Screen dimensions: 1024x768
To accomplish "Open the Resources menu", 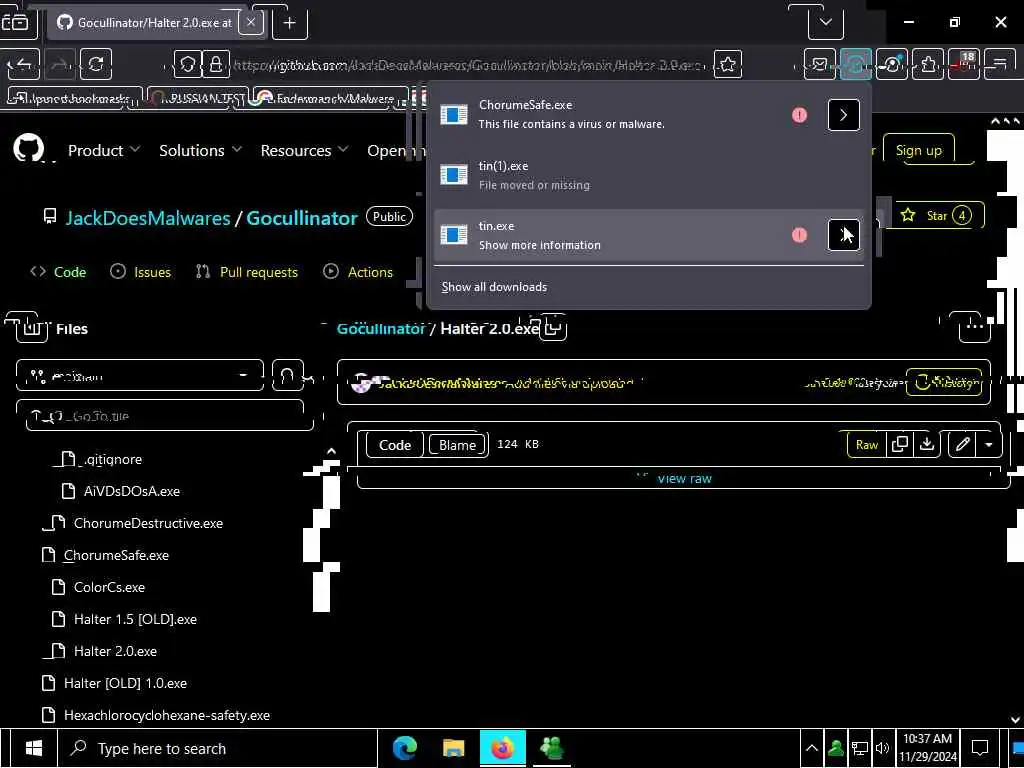I will tap(304, 150).
